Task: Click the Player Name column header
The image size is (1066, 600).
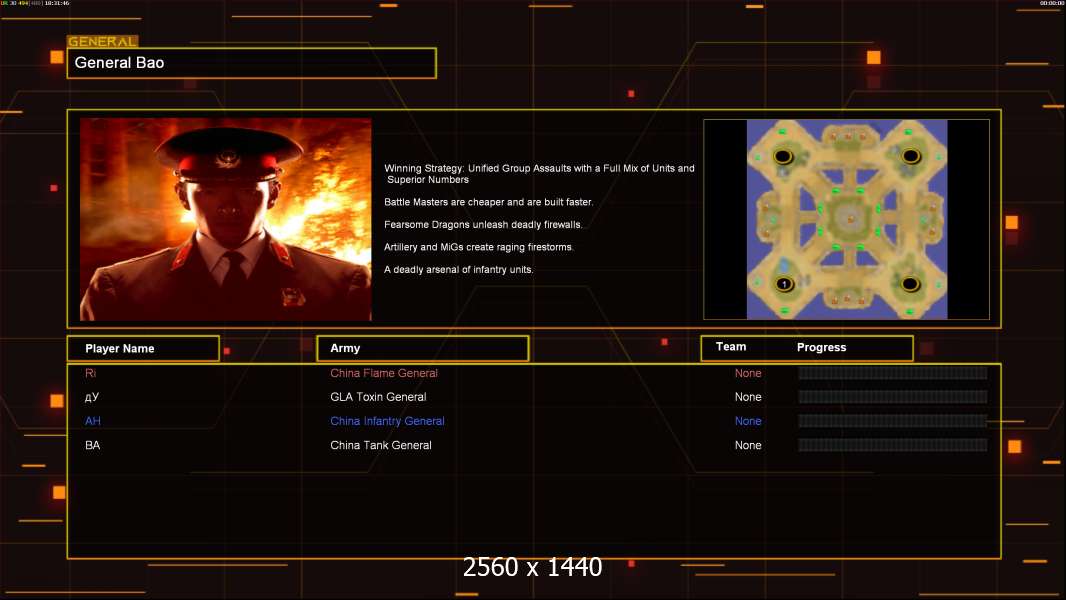Action: [x=143, y=349]
